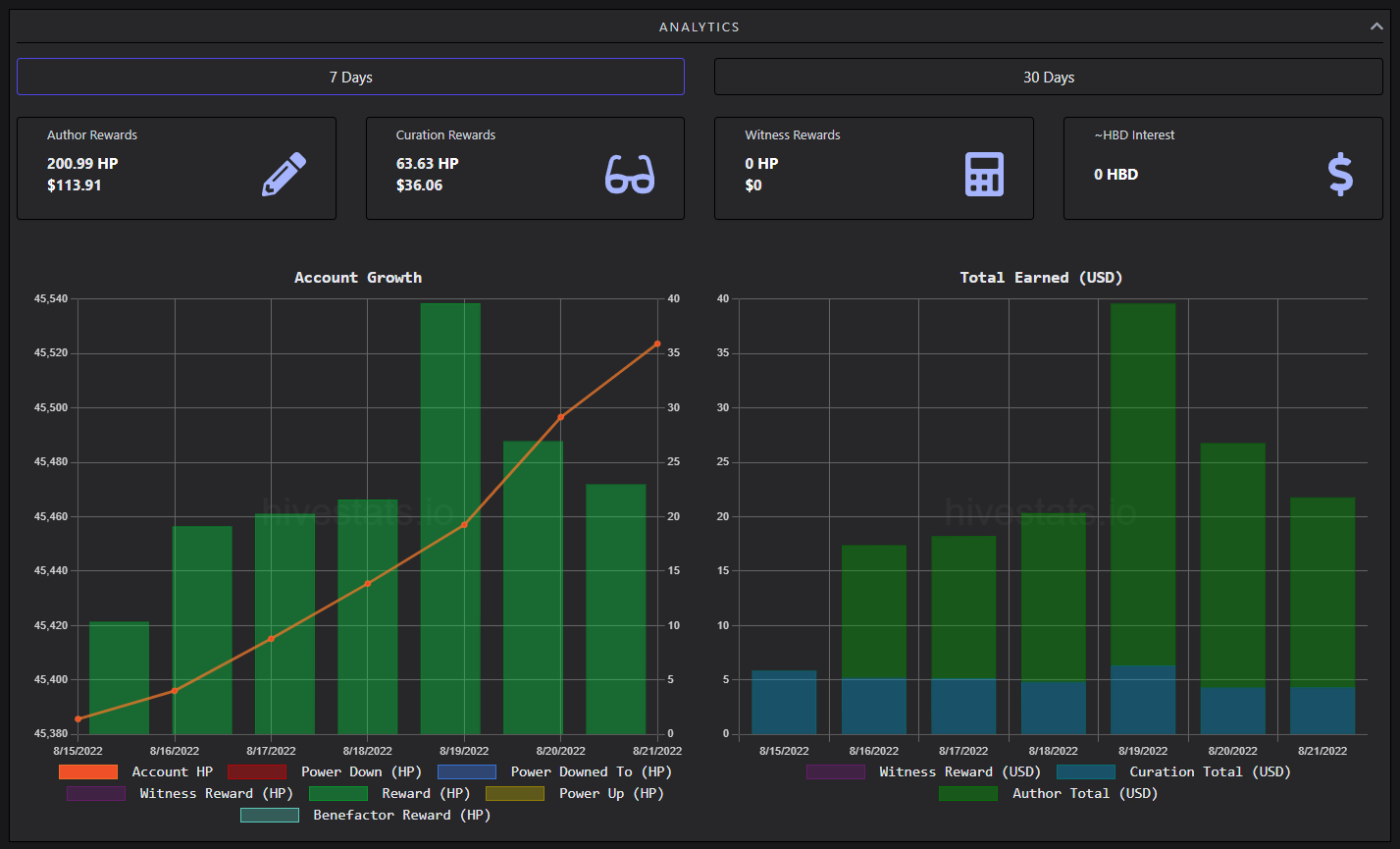Click the pencil icon in Author Rewards

coord(285,174)
